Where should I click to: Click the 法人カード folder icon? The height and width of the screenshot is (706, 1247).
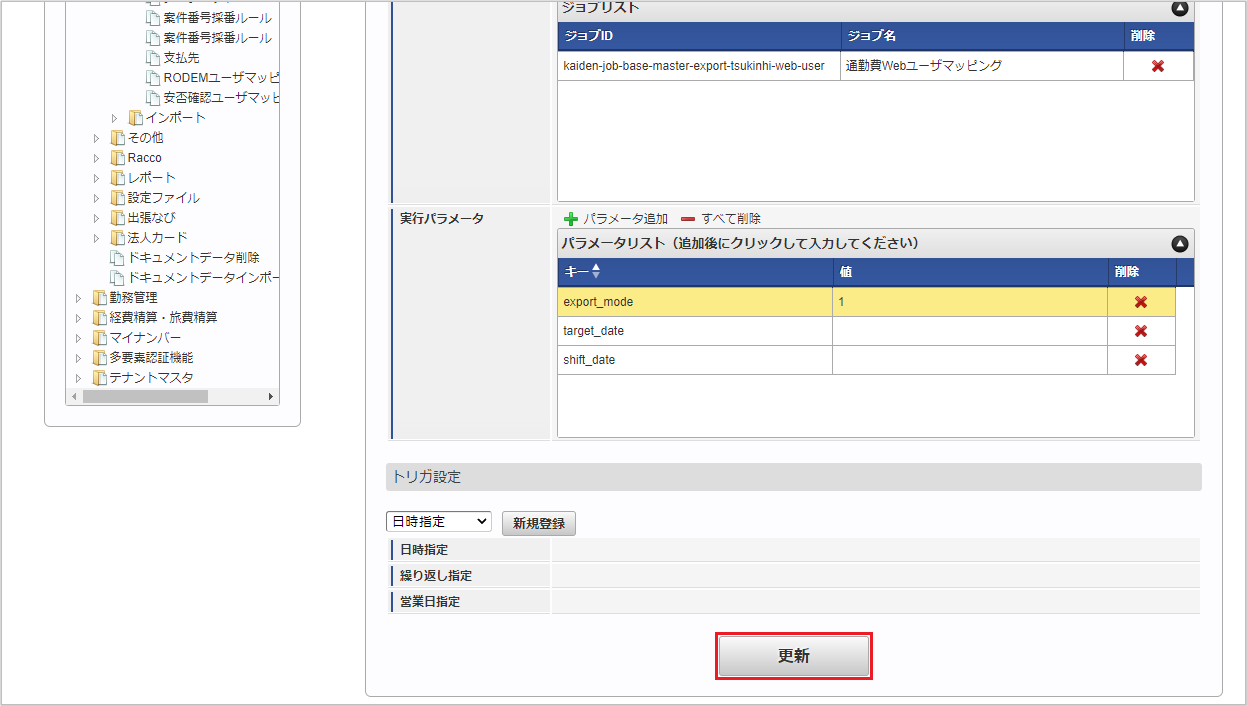click(117, 238)
